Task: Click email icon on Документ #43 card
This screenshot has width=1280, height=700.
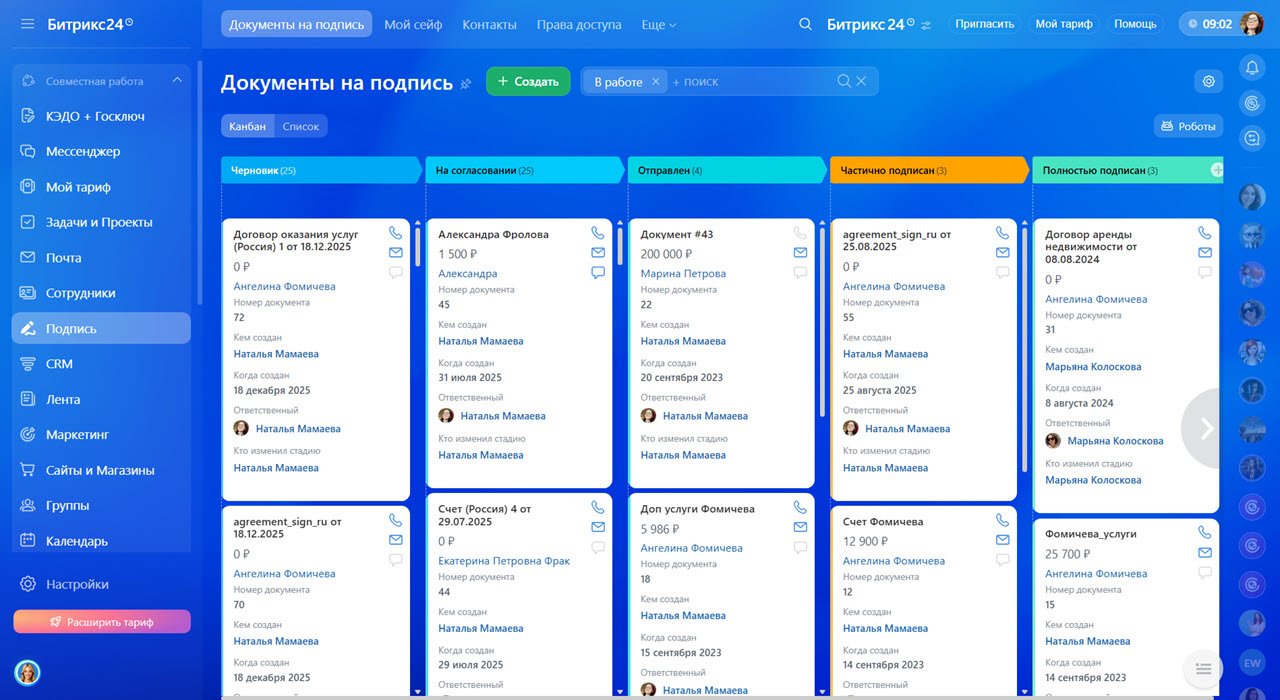Action: click(x=800, y=253)
